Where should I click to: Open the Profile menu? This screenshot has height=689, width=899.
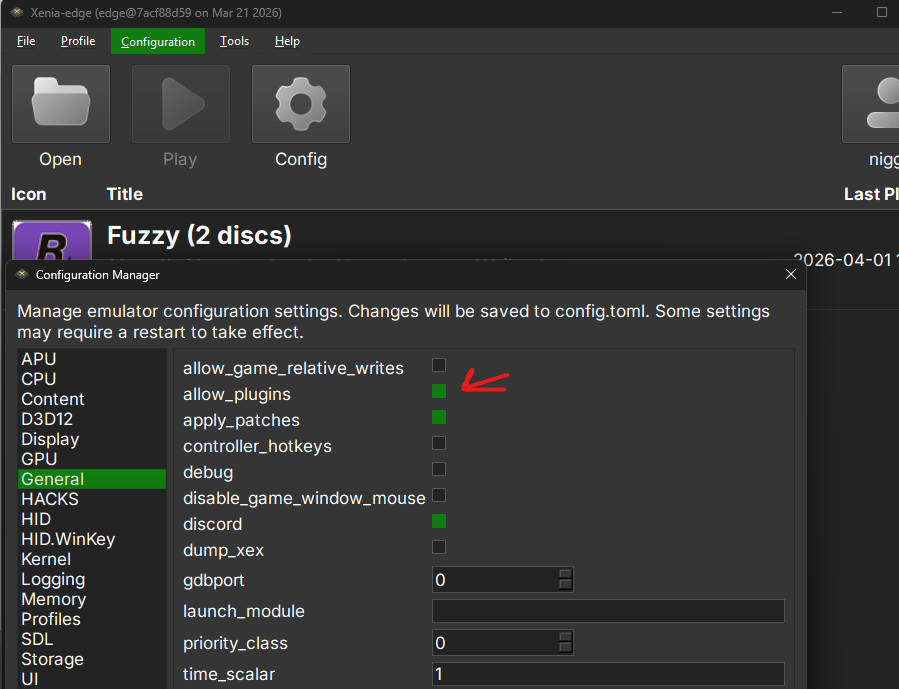[x=78, y=41]
